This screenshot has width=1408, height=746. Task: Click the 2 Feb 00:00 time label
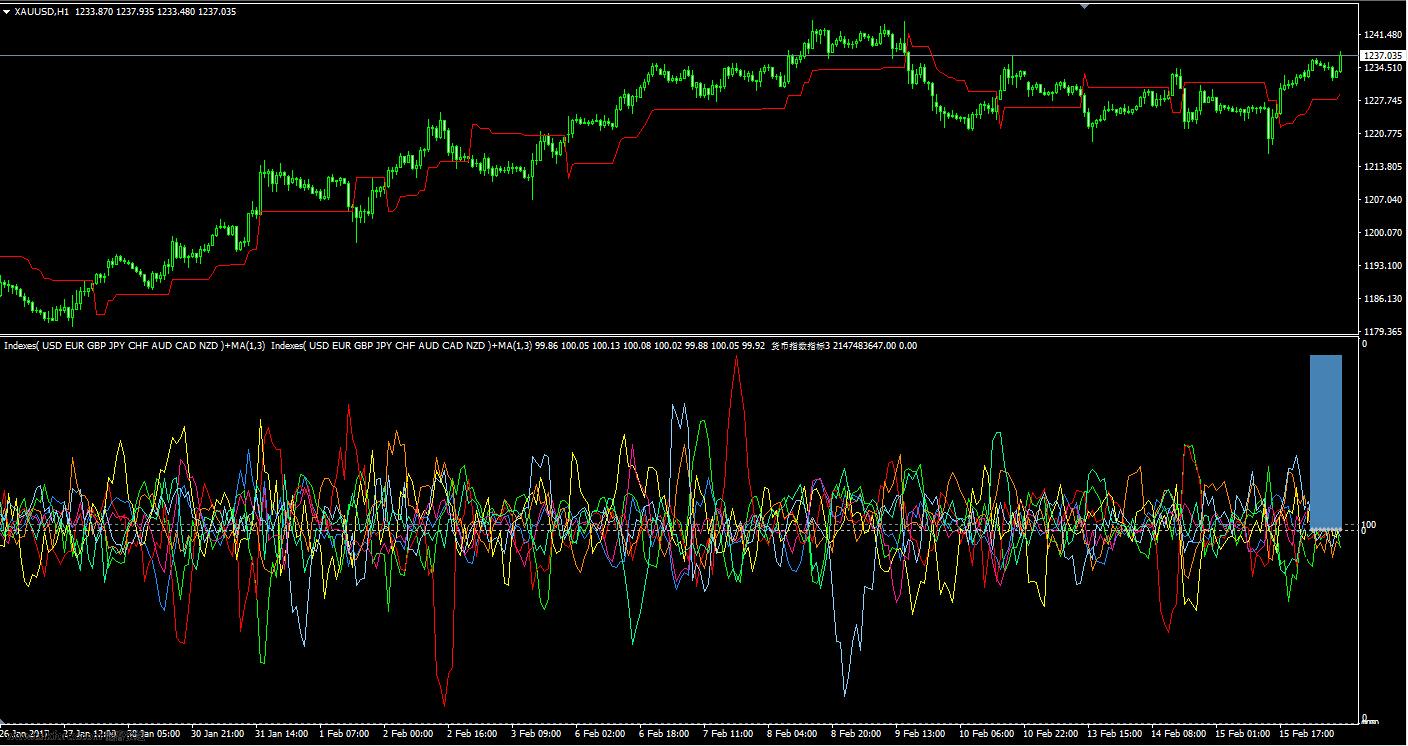click(408, 734)
